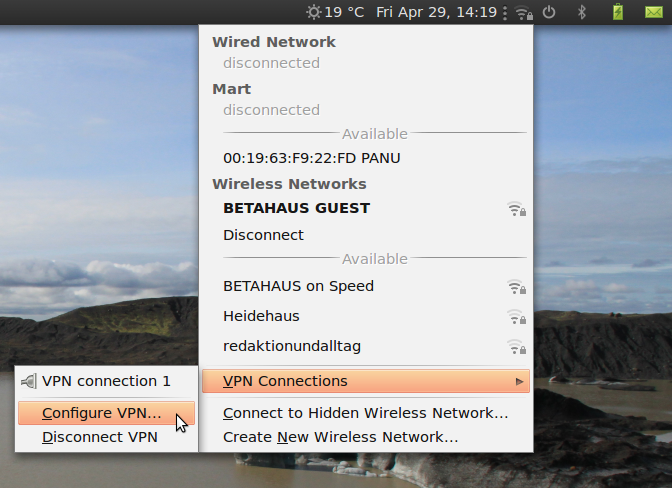Click the 19 °C temperature reading
This screenshot has height=488, width=672.
(345, 12)
